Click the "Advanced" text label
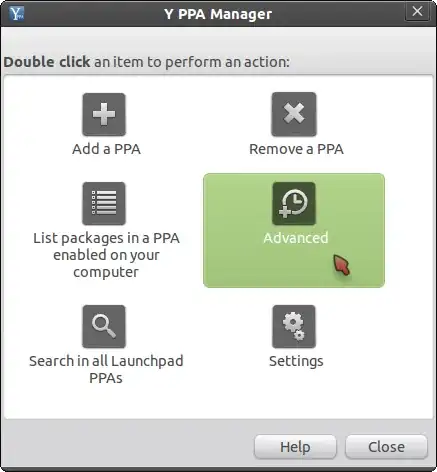 tap(296, 238)
